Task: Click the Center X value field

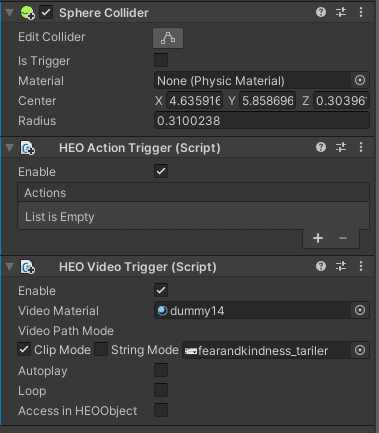Action: click(195, 100)
